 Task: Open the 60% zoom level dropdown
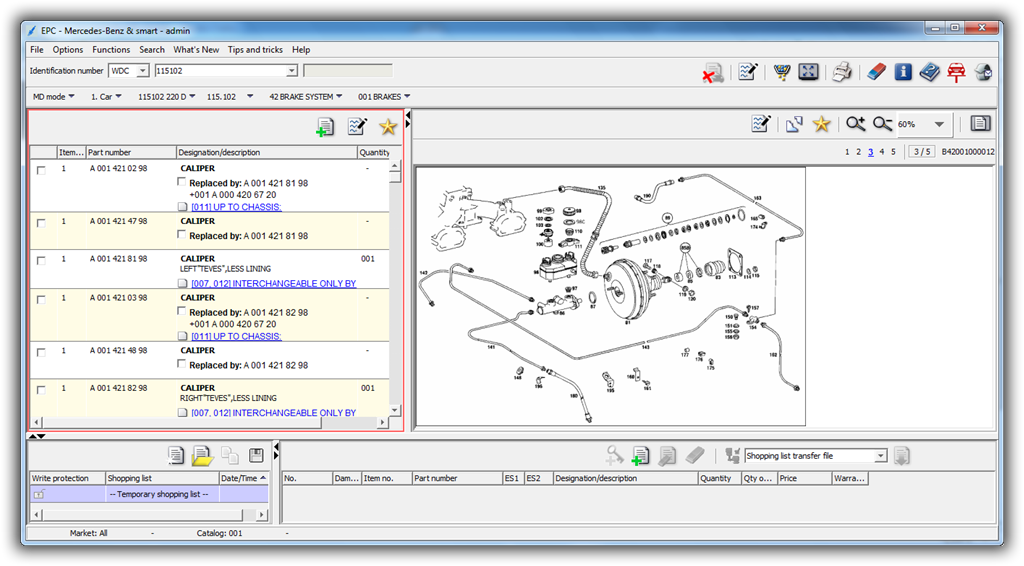coord(939,124)
